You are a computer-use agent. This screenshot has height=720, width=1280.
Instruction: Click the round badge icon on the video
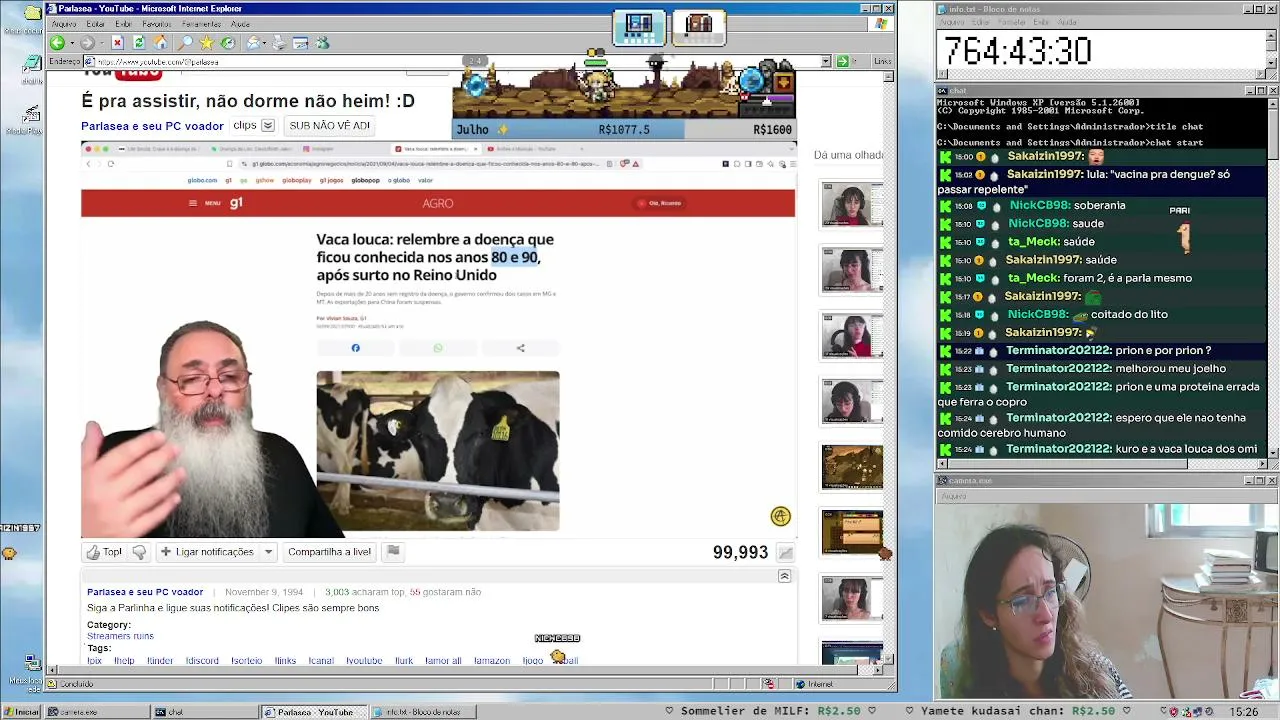tap(781, 516)
